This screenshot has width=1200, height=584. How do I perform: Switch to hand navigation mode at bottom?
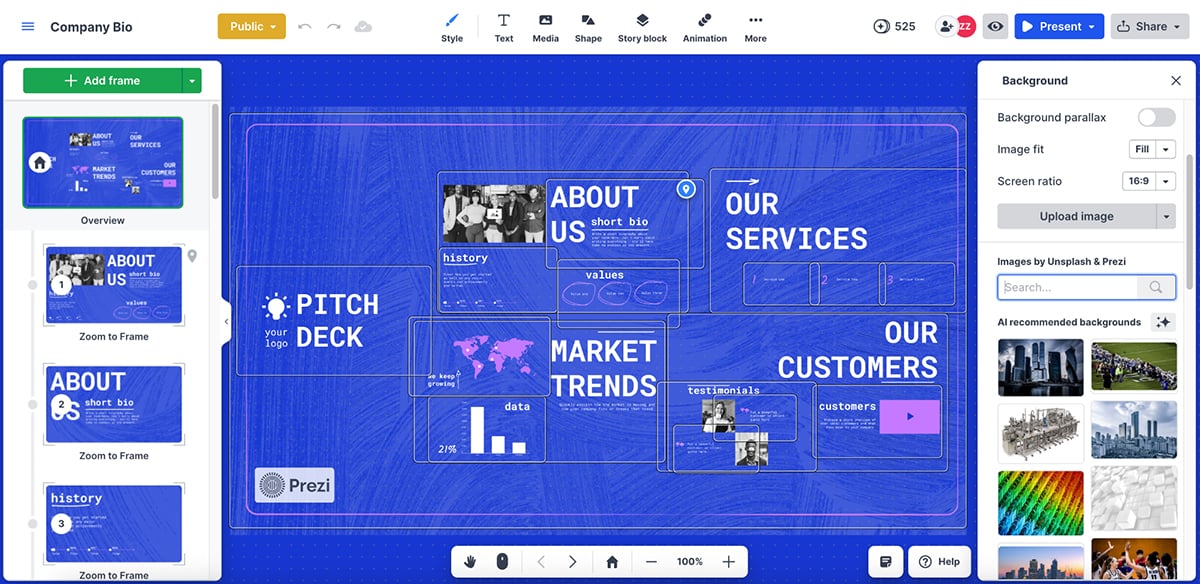coord(470,561)
